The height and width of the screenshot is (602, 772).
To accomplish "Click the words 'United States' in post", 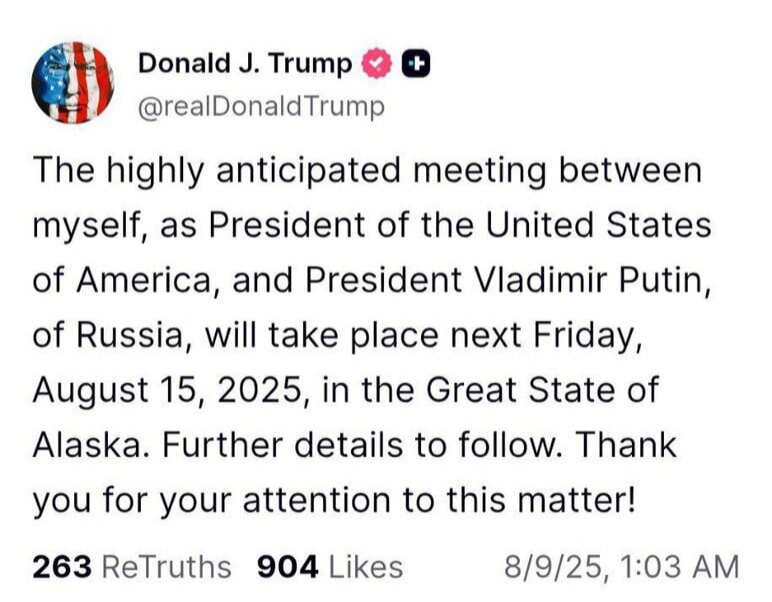I will coord(599,225).
